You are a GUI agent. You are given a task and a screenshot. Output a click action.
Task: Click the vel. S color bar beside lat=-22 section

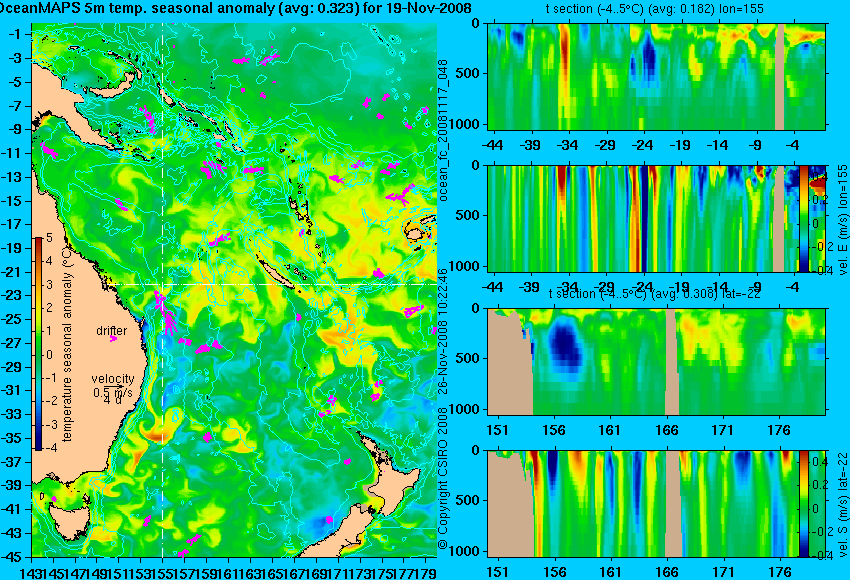pos(803,504)
